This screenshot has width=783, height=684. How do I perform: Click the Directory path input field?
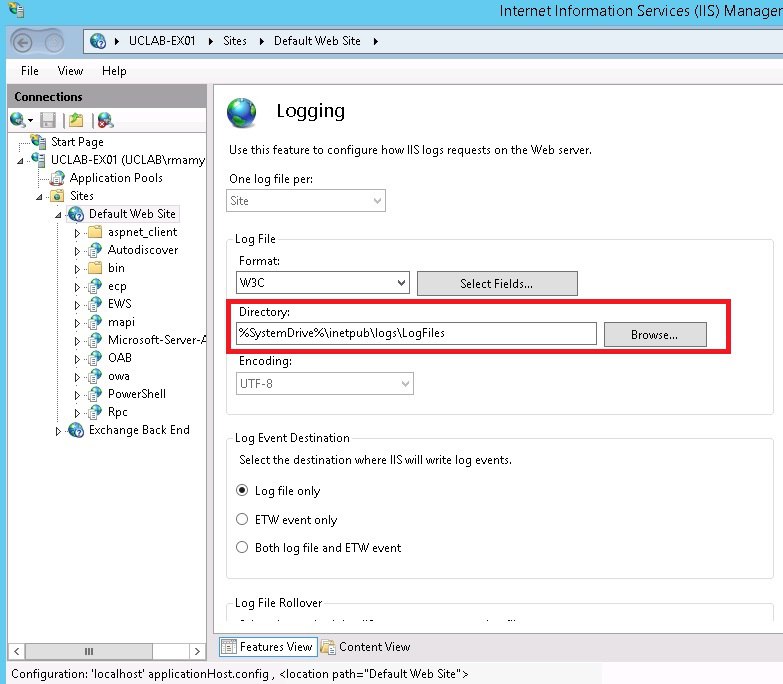point(416,334)
